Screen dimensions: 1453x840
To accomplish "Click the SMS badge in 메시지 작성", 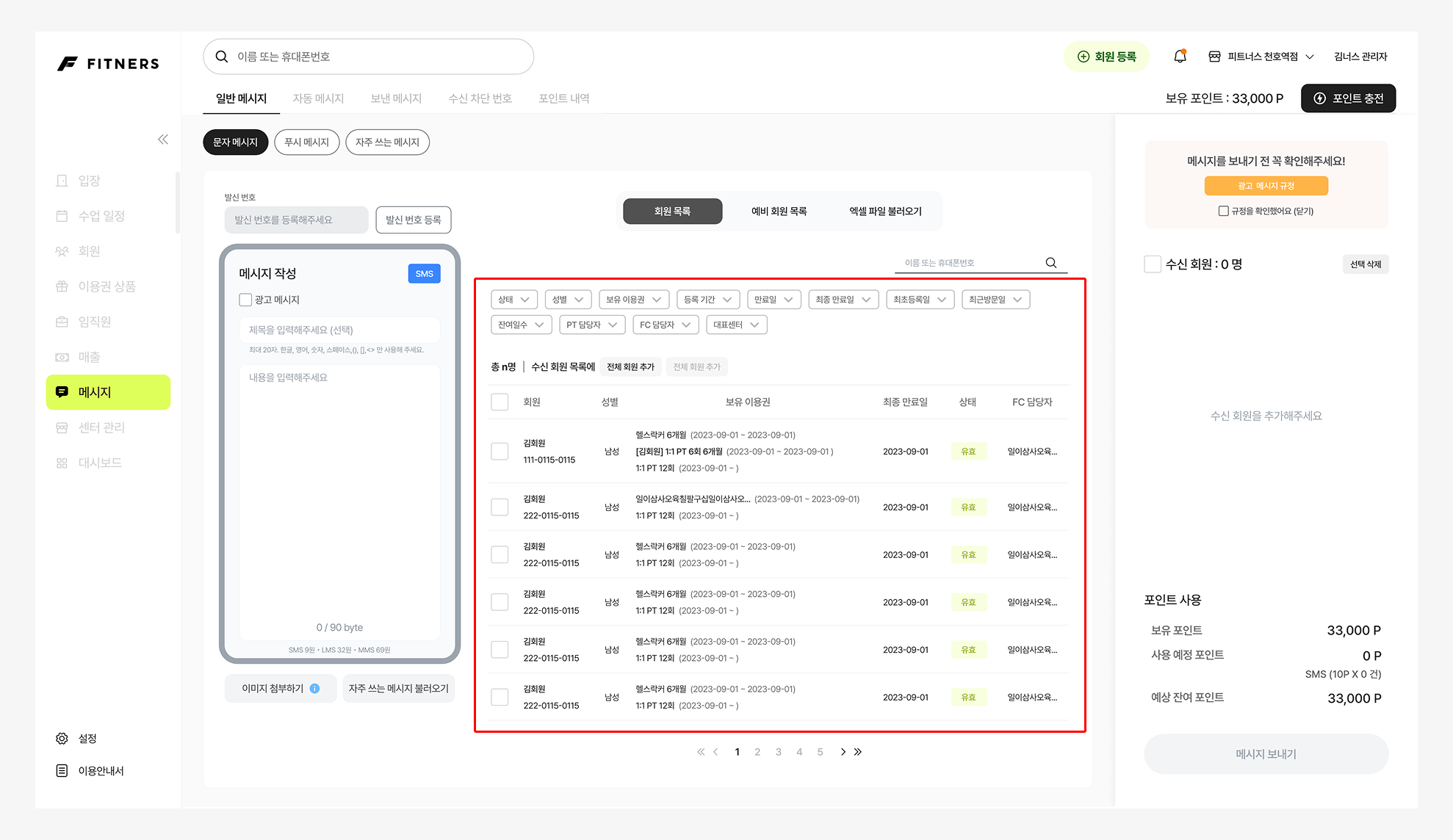I will click(425, 274).
